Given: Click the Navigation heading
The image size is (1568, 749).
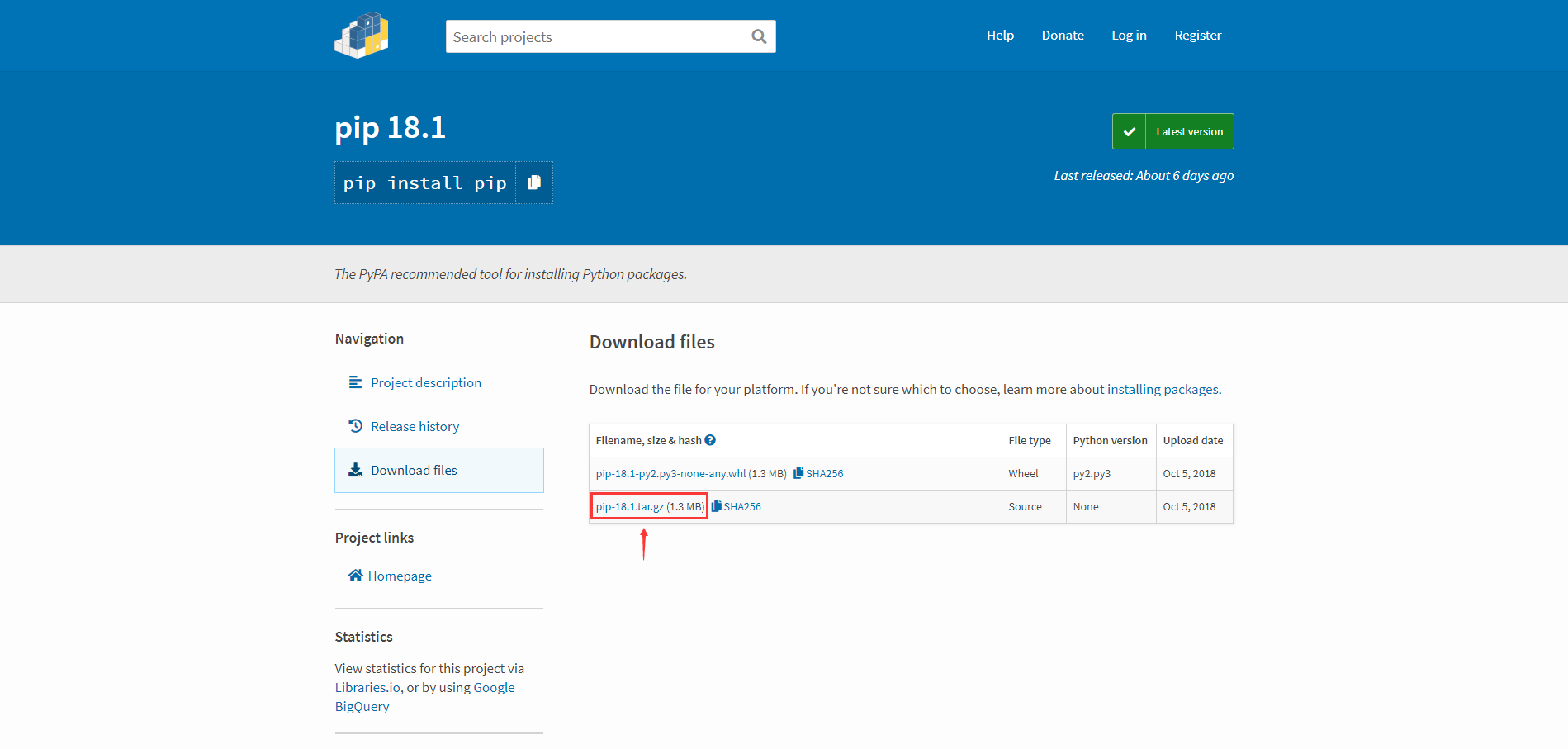Looking at the screenshot, I should 369,339.
